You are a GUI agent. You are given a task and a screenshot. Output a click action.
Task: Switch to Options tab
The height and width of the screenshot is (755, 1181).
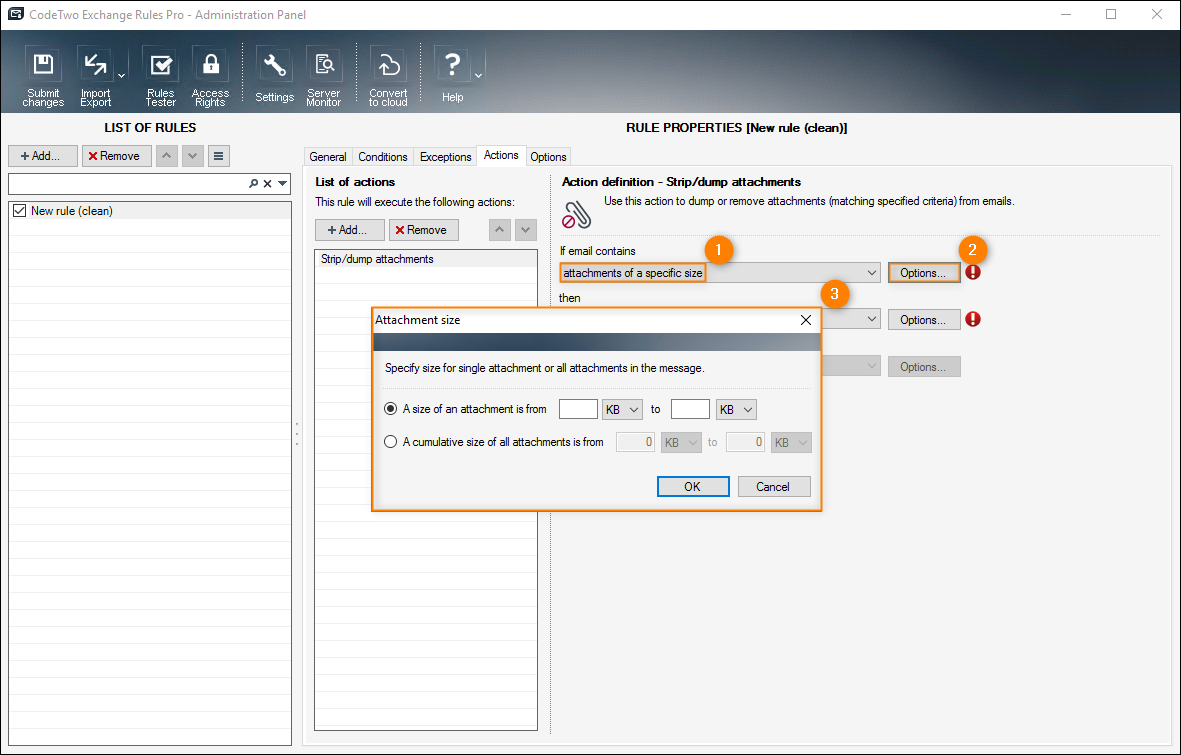[548, 157]
